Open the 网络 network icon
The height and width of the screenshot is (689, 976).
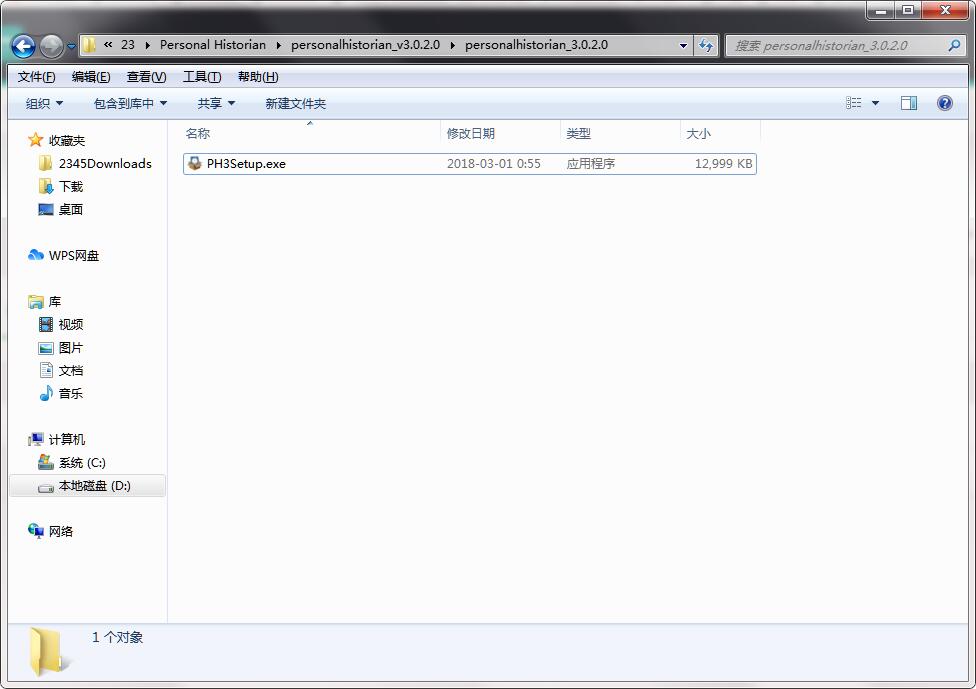[64, 531]
